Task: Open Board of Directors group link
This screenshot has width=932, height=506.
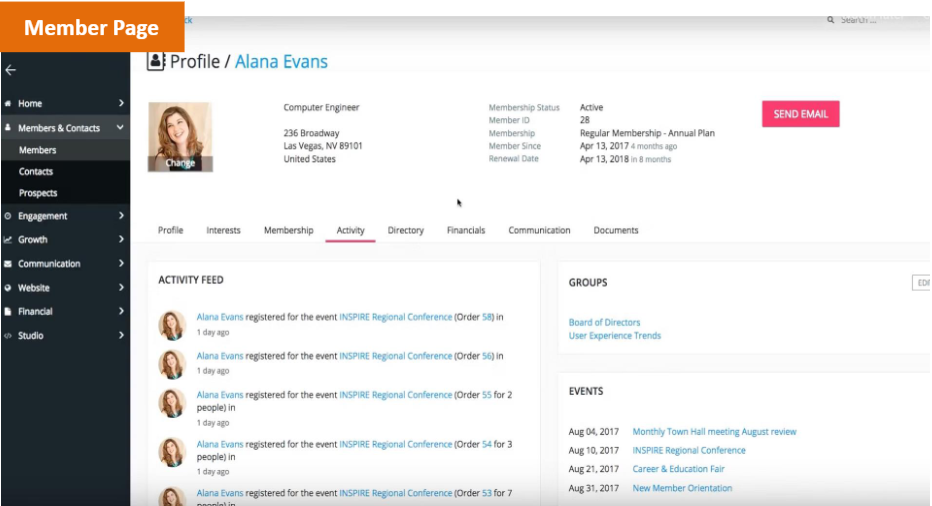Action: point(604,322)
